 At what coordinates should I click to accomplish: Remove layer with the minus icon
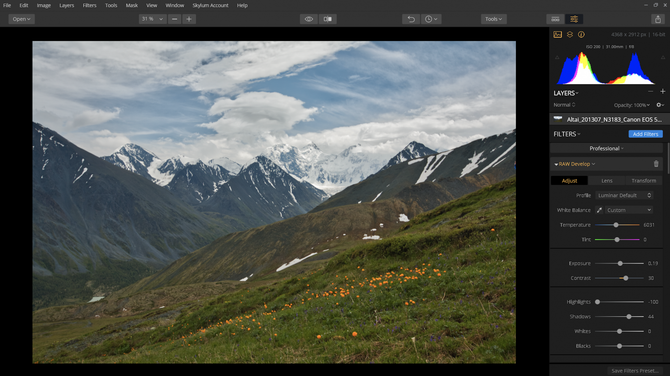pos(650,91)
